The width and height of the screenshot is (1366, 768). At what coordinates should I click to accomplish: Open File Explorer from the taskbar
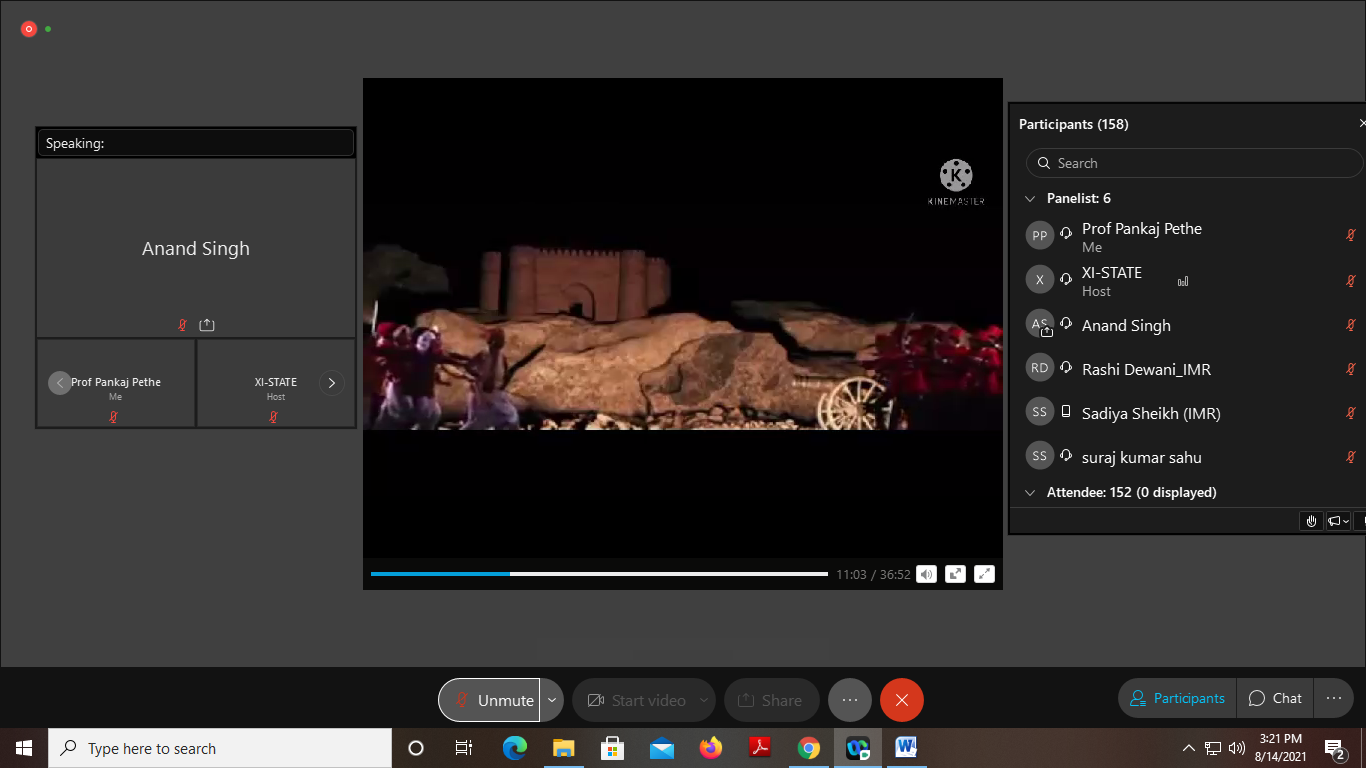pos(564,748)
